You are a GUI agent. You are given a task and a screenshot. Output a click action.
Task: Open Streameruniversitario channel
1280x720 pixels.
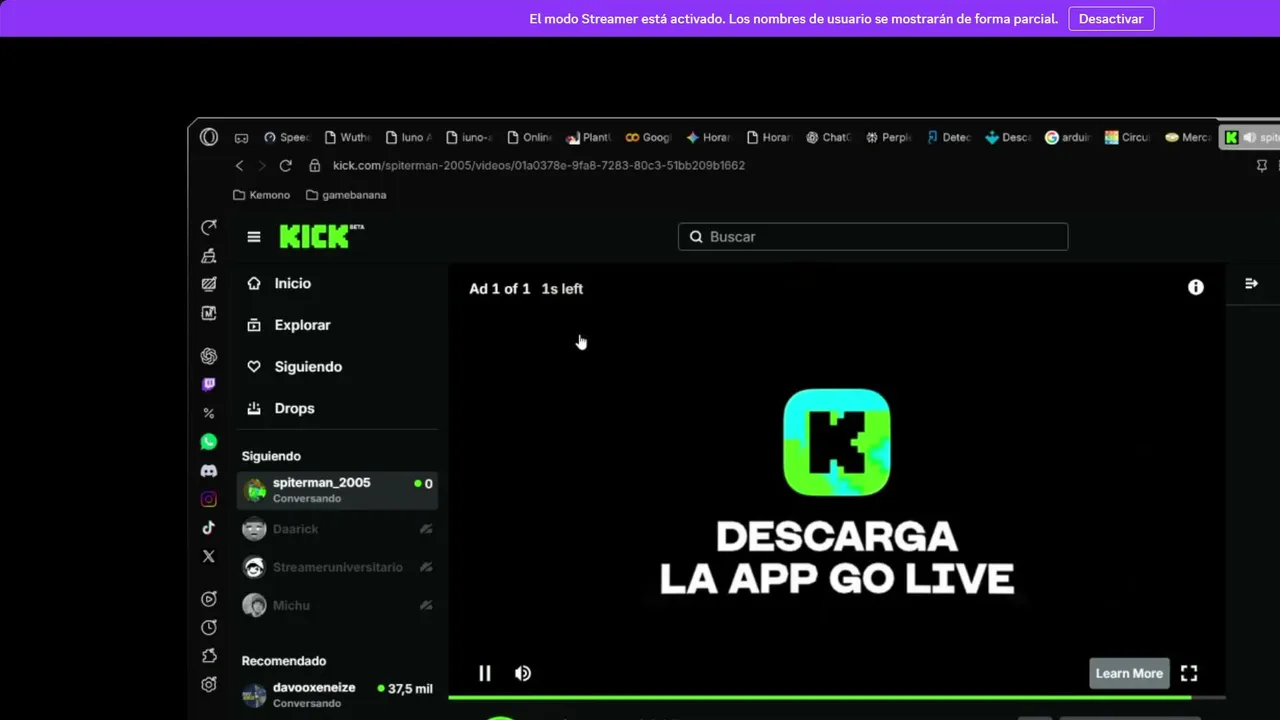[x=338, y=567]
